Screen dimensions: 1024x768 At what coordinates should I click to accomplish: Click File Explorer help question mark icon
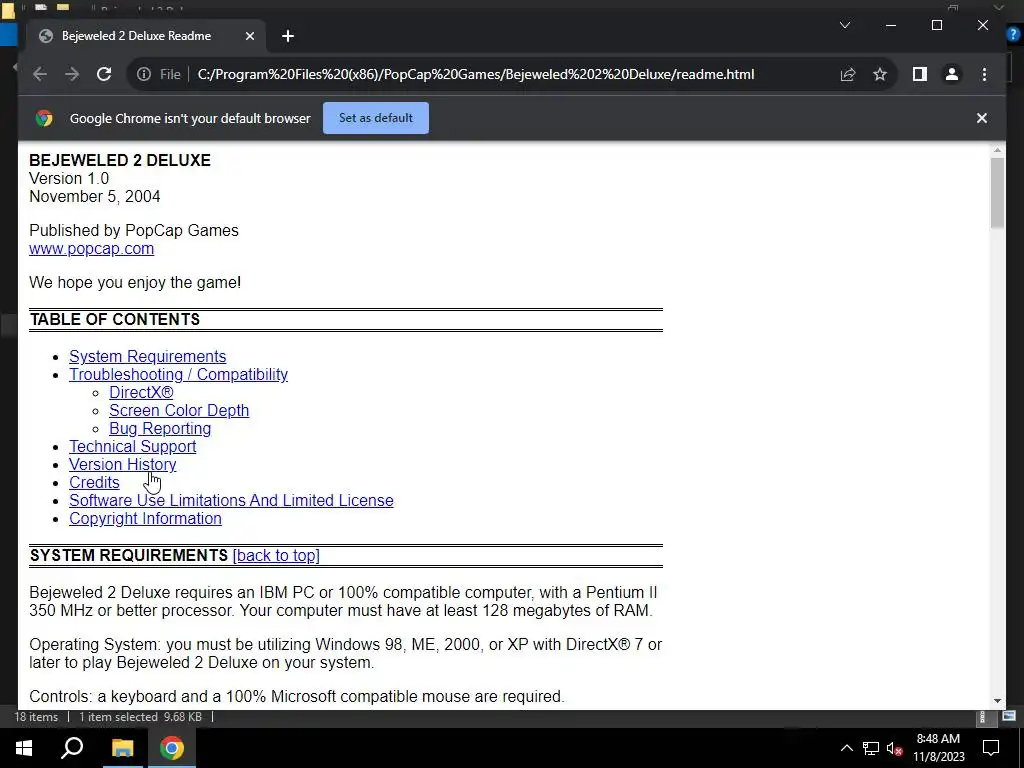pos(1013,35)
